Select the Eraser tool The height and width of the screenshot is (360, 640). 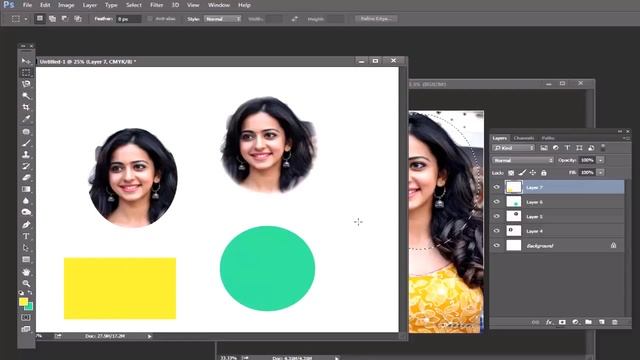point(26,178)
